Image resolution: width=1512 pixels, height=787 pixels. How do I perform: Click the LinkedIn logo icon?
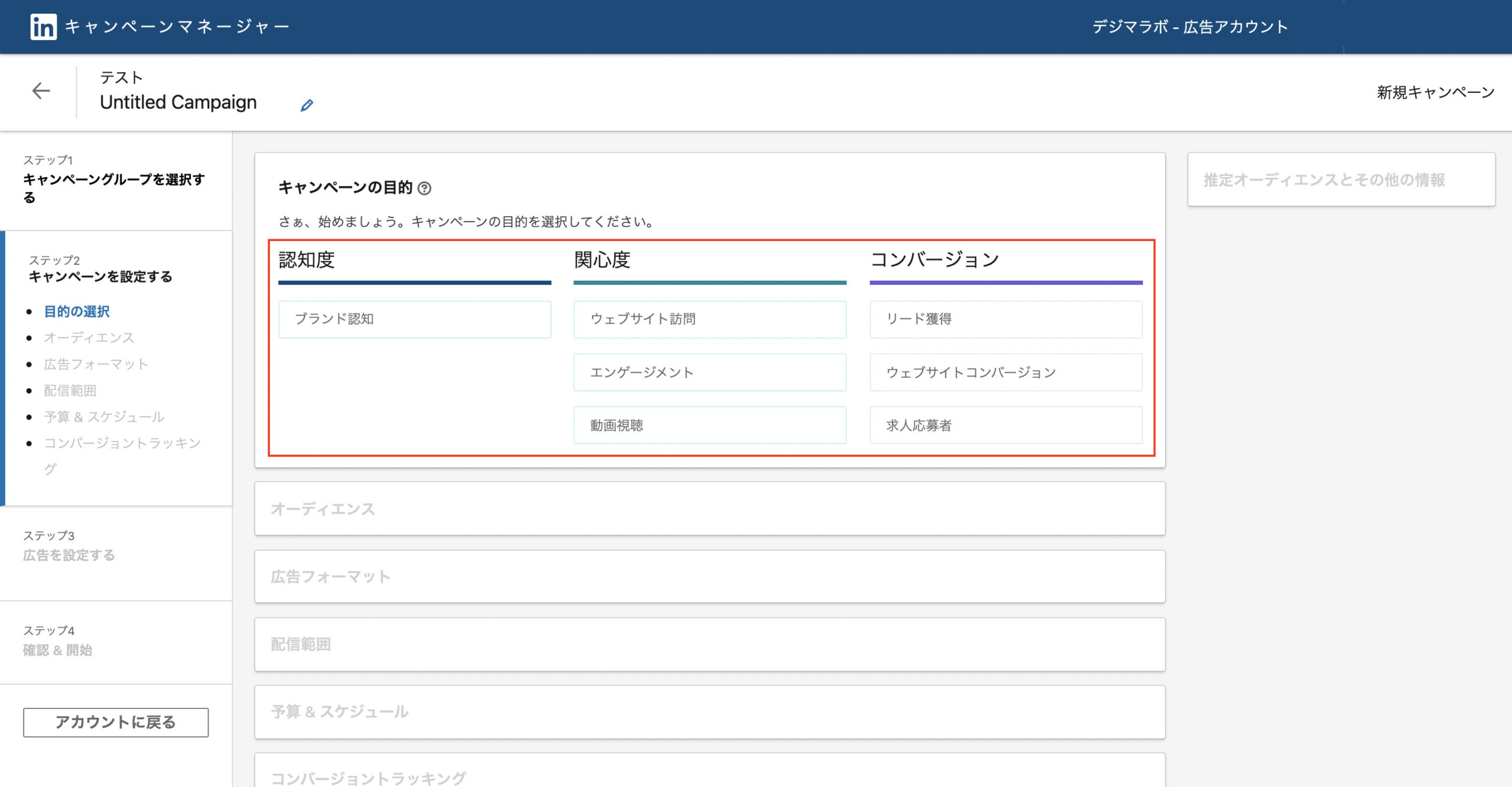43,27
